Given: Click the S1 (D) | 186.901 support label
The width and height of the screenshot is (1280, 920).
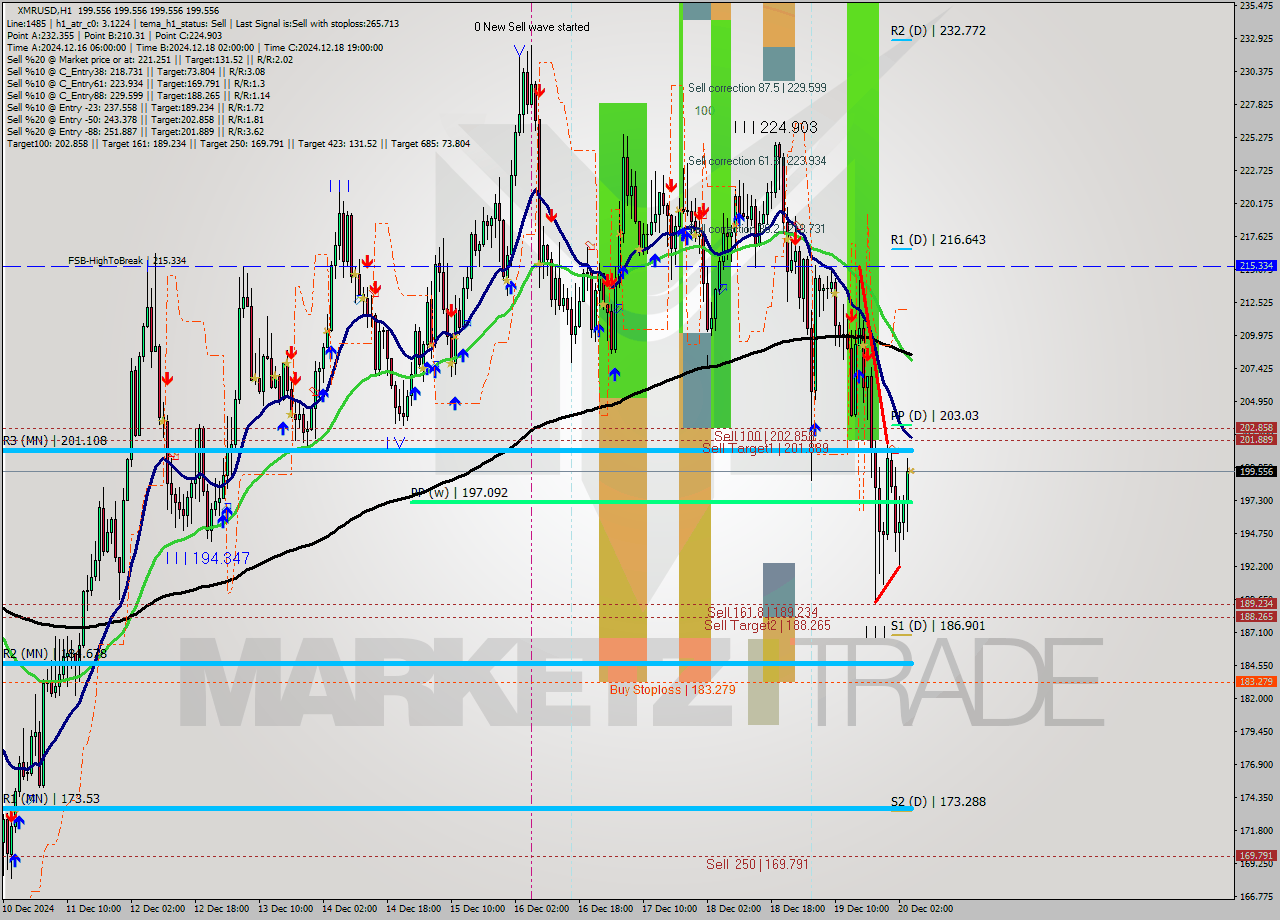Looking at the screenshot, I should (938, 626).
